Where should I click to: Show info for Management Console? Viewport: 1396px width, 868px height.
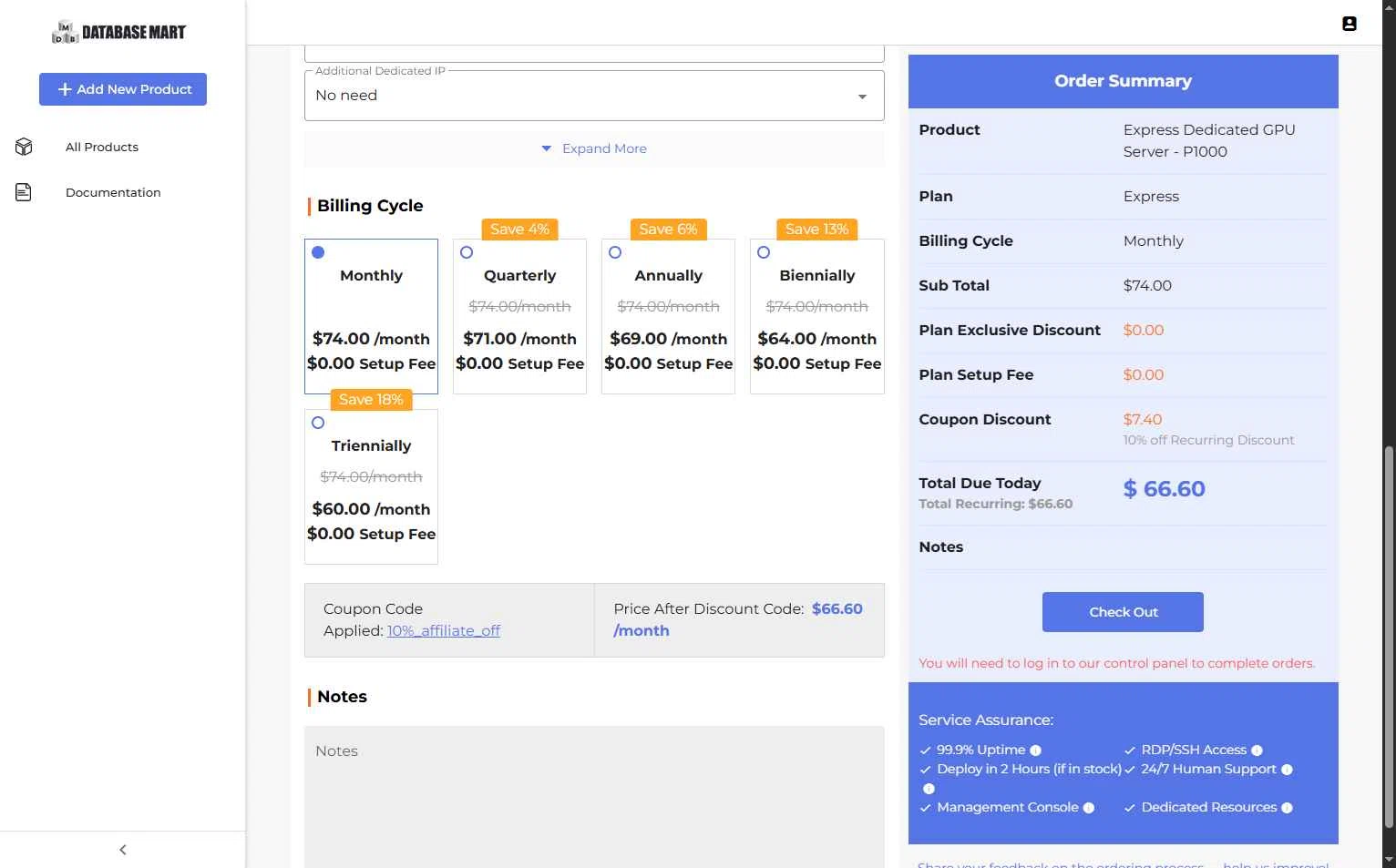pos(1088,808)
